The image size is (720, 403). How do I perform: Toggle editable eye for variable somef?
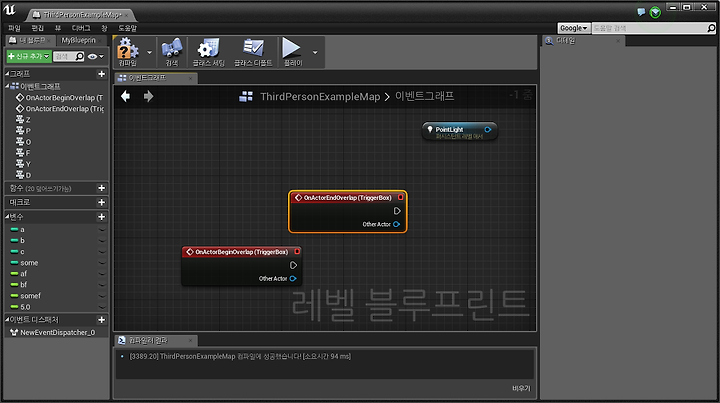102,296
